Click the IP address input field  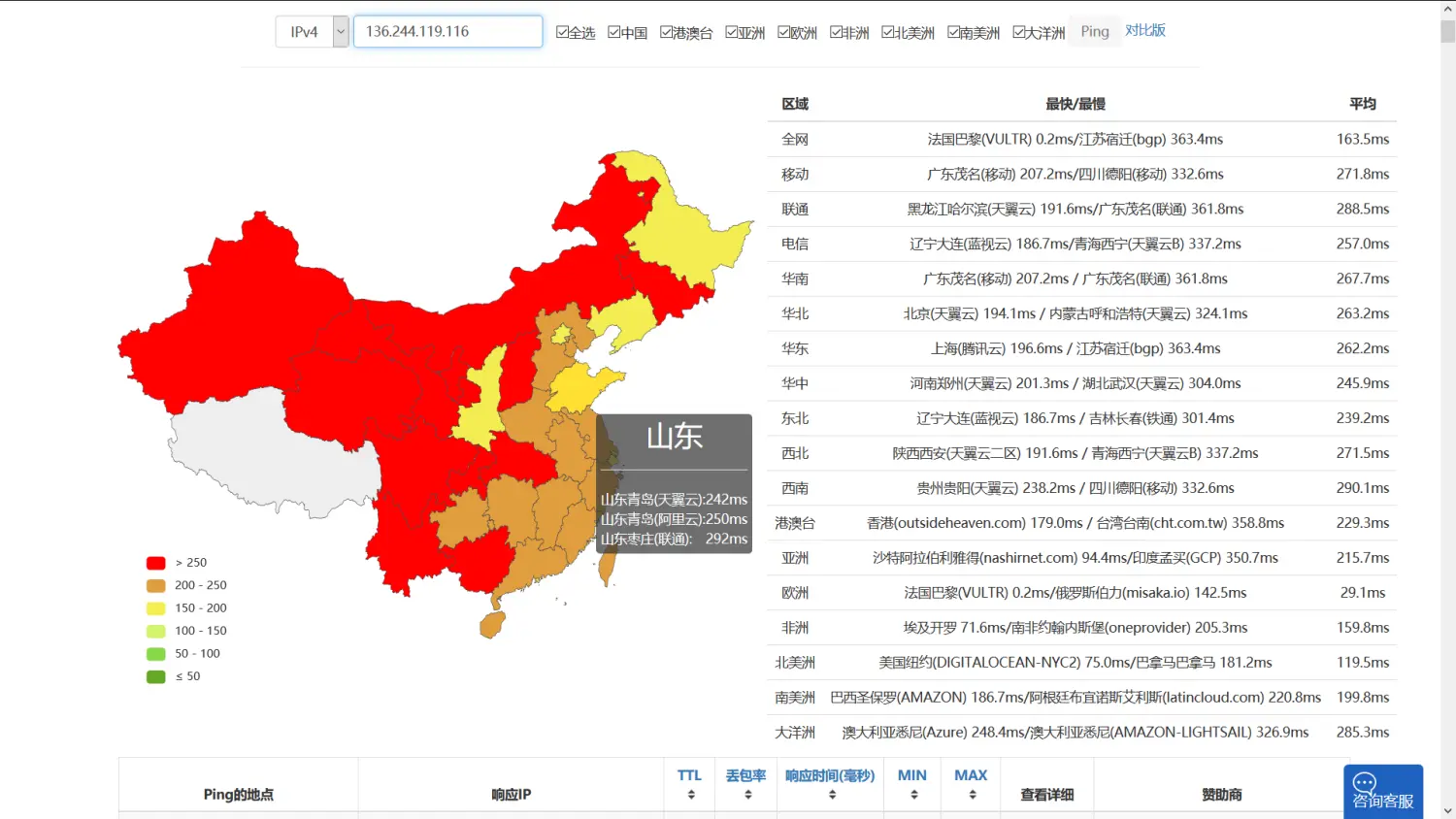point(447,32)
